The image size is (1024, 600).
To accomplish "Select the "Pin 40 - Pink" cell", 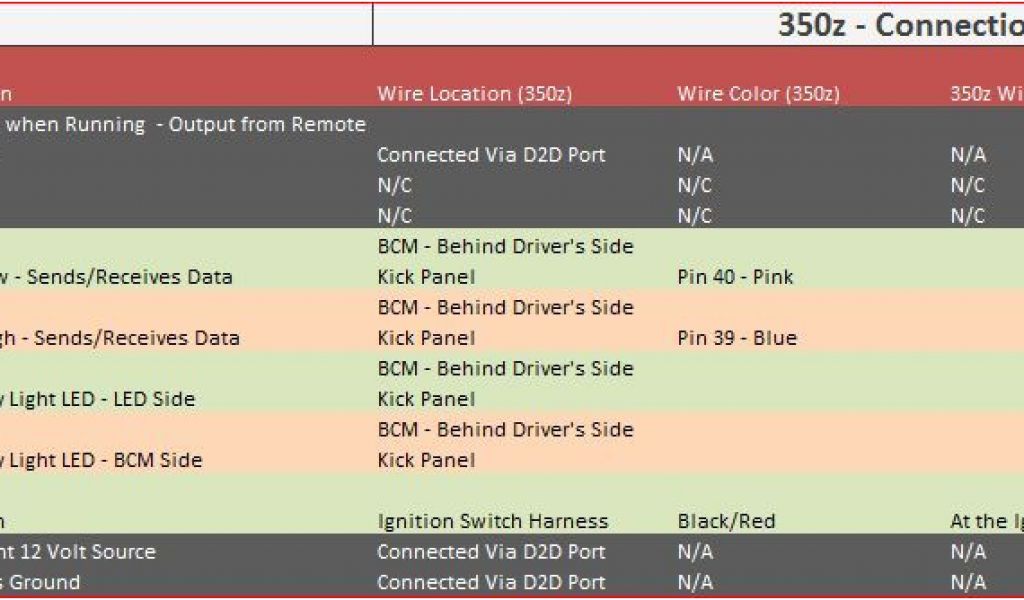I will 735,277.
